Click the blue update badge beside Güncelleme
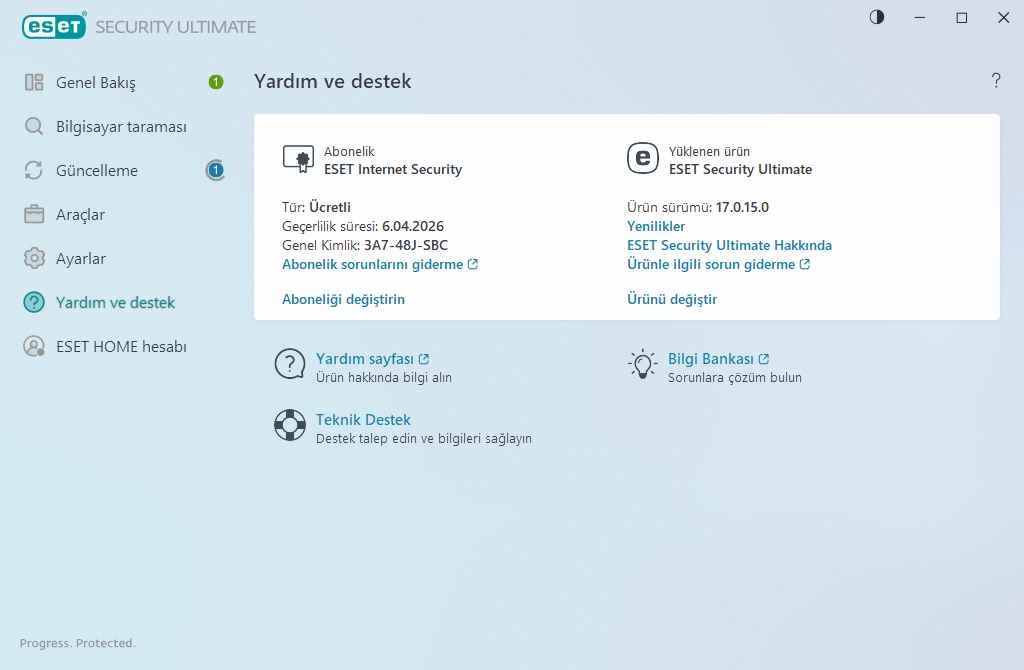This screenshot has height=670, width=1024. coord(216,170)
